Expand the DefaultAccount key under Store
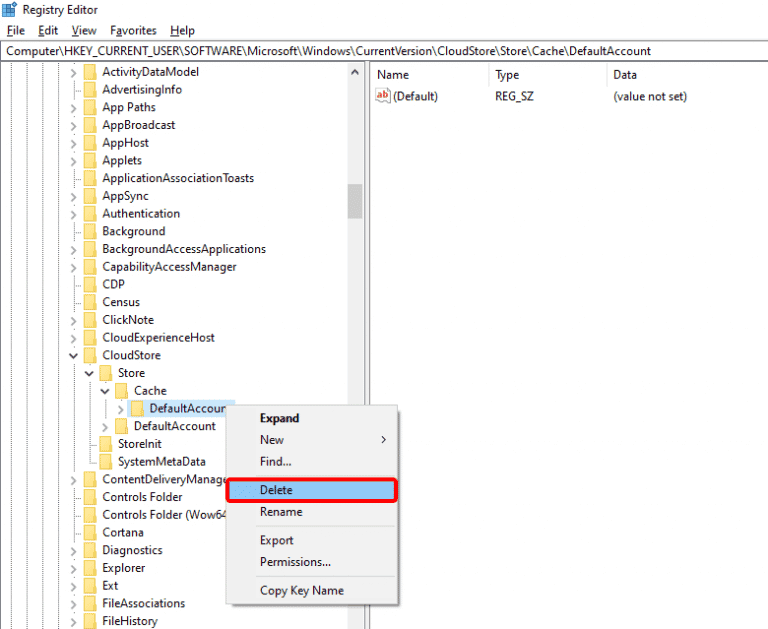This screenshot has height=629, width=768. 105,427
